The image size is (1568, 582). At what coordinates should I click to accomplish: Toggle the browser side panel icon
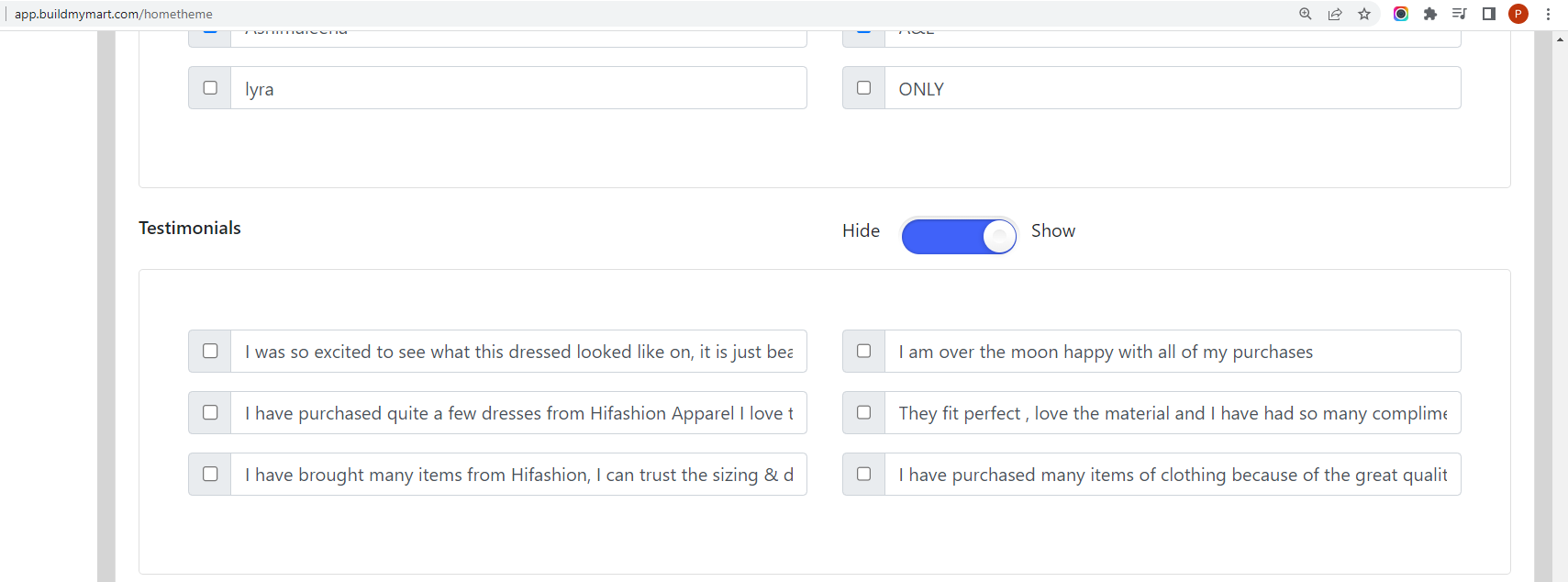click(x=1489, y=14)
